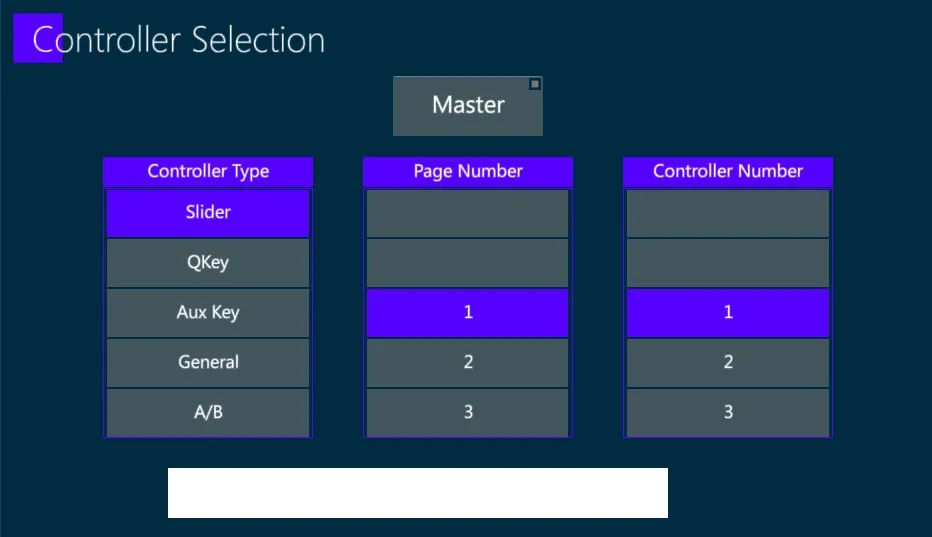Image resolution: width=932 pixels, height=537 pixels.
Task: Select QKey controller type
Action: pos(208,263)
